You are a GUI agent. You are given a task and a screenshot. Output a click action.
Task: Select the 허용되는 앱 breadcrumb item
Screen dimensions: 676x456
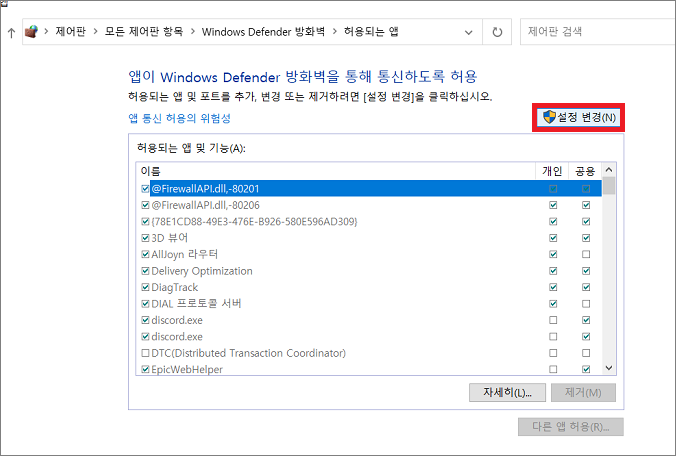tap(371, 31)
